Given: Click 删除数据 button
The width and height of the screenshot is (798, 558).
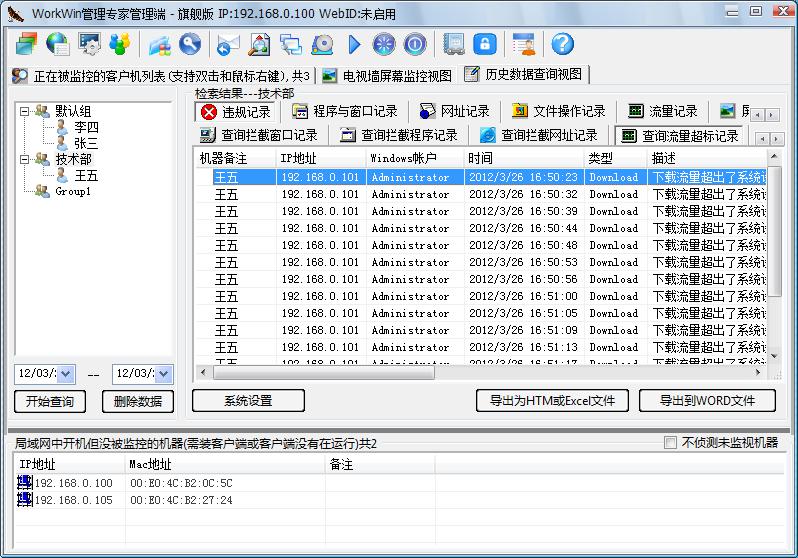Looking at the screenshot, I should coord(137,401).
